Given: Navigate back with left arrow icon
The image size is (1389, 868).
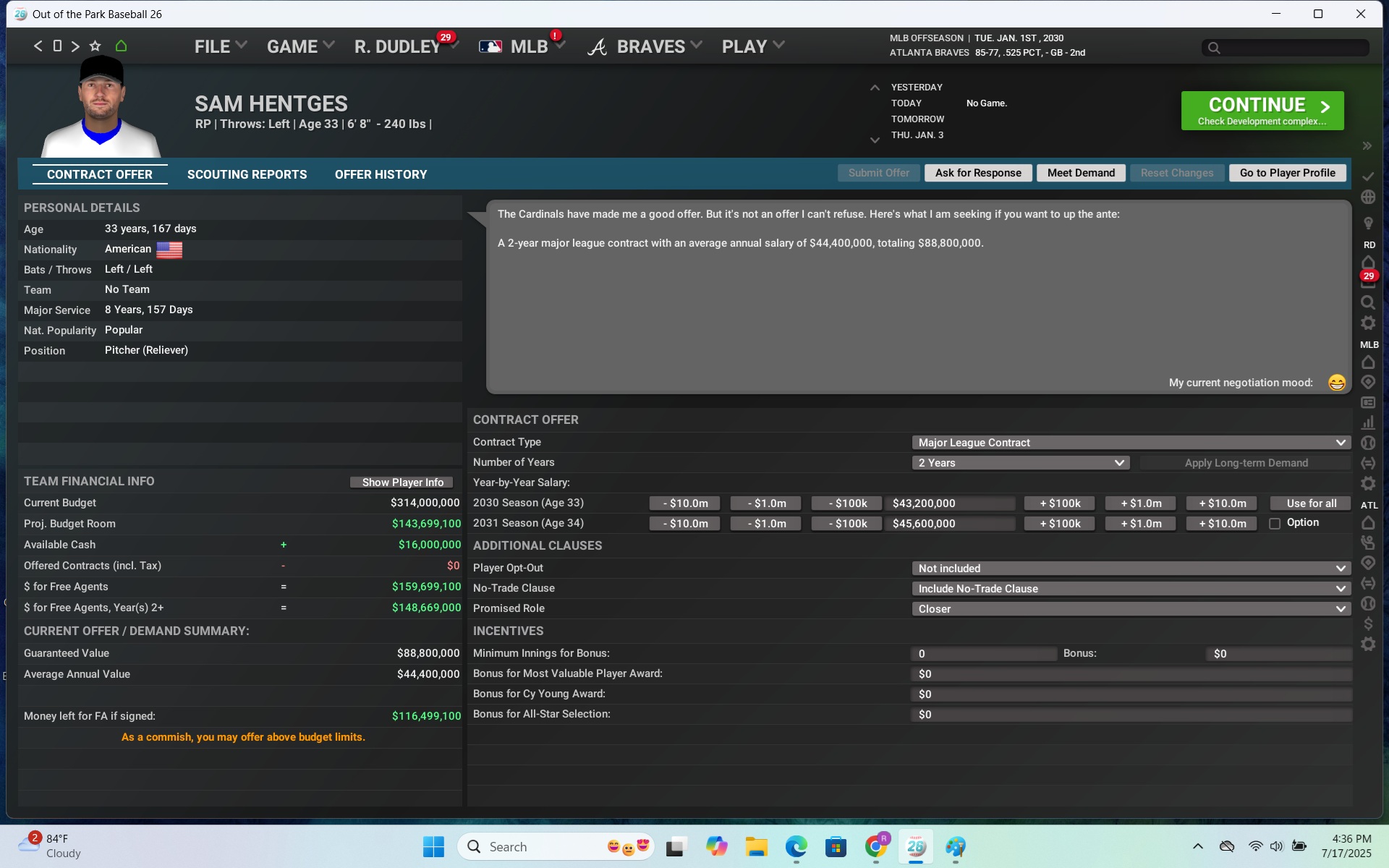Looking at the screenshot, I should (38, 46).
